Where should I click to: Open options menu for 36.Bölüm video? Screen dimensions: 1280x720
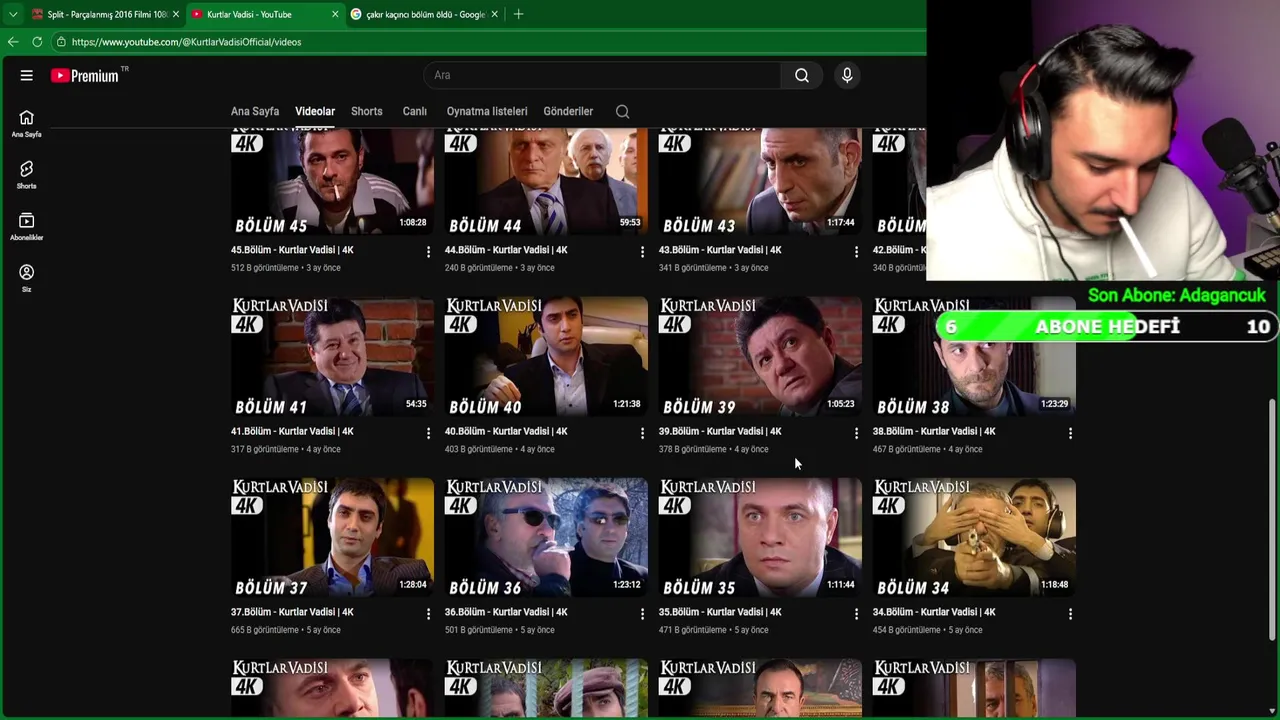click(x=642, y=614)
